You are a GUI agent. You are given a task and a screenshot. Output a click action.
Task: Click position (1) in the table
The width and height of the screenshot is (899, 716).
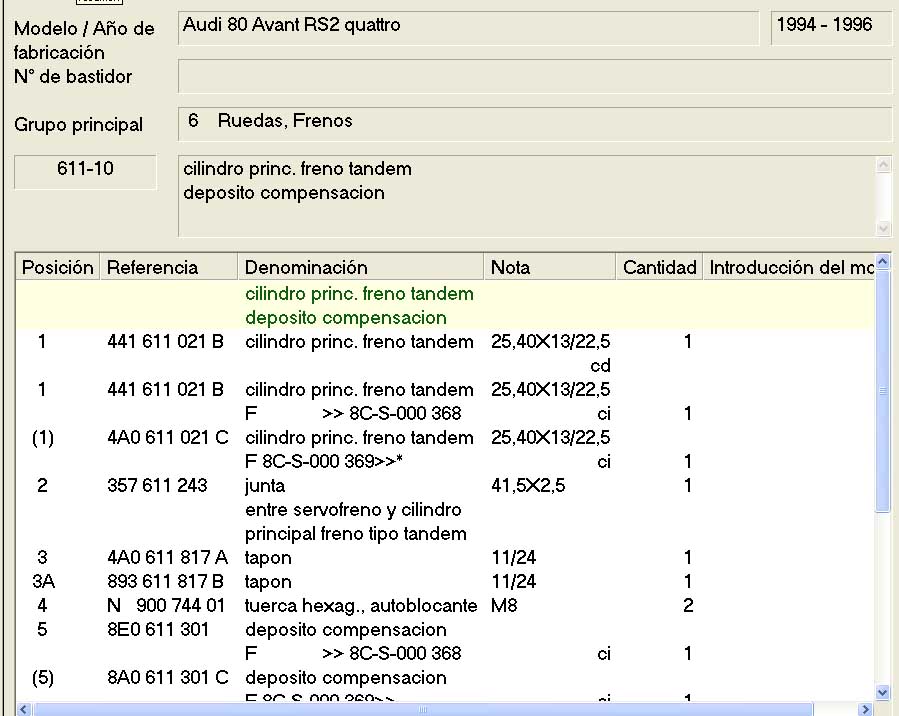[x=42, y=438]
